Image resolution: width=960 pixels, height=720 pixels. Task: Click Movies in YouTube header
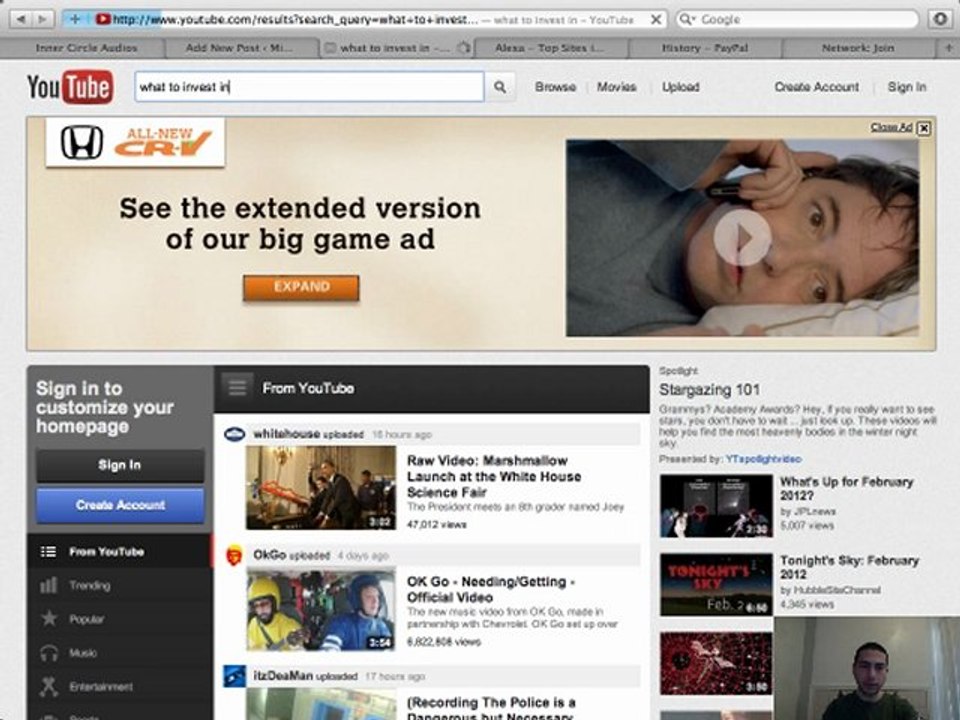(617, 87)
